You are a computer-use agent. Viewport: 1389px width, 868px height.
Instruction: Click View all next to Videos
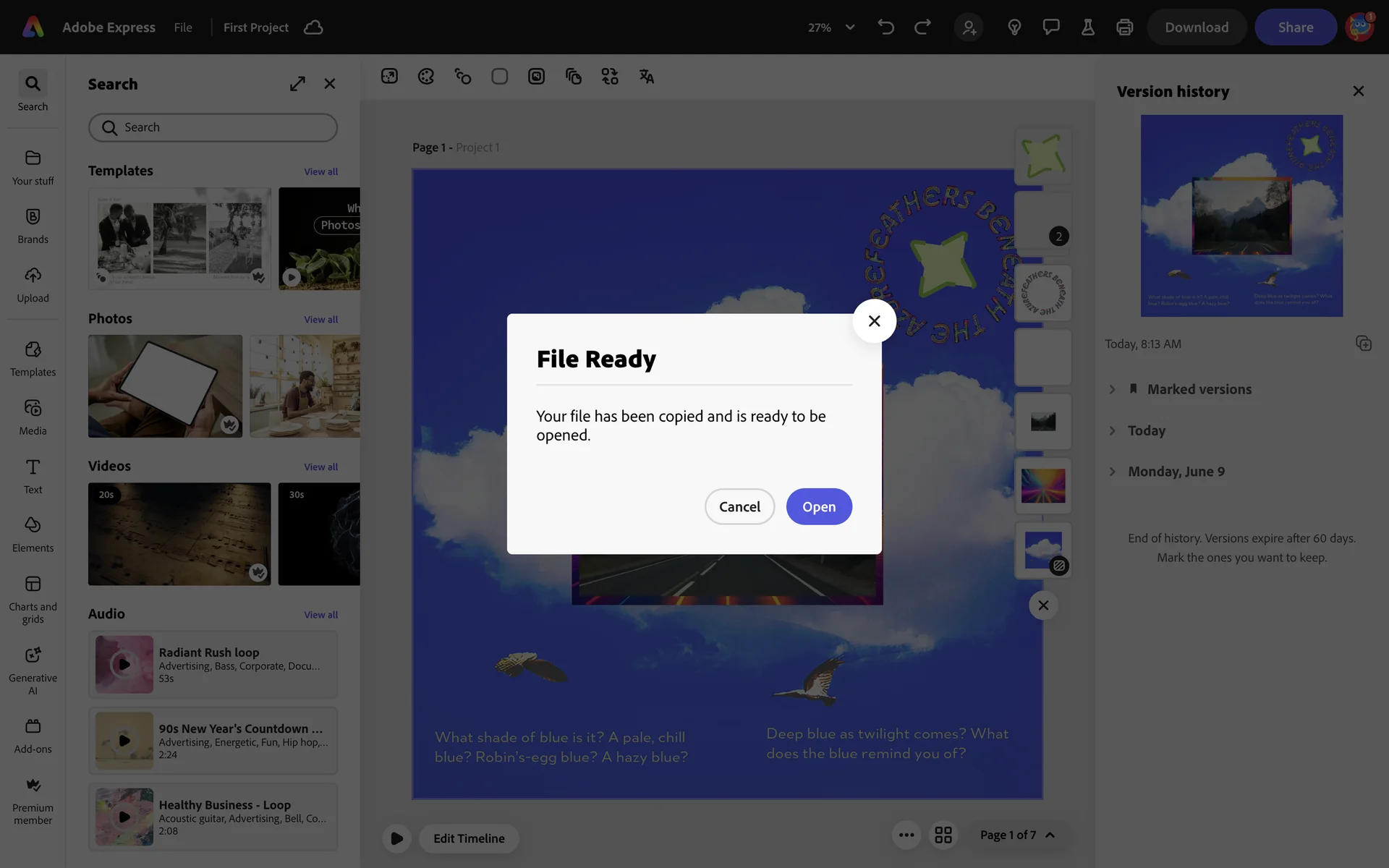click(x=320, y=467)
